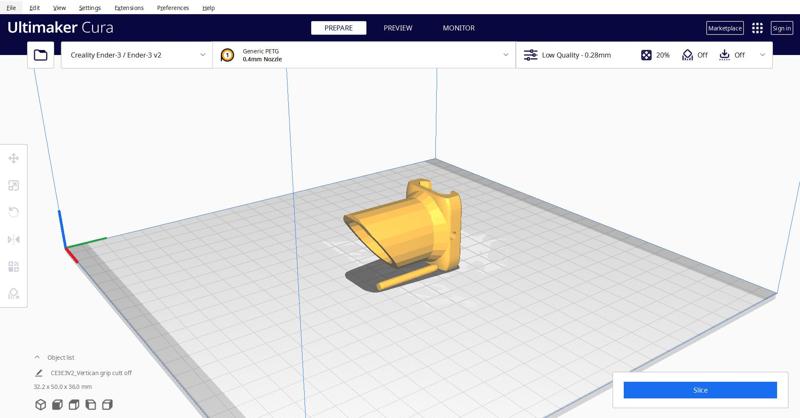Click the open file folder icon

point(40,55)
